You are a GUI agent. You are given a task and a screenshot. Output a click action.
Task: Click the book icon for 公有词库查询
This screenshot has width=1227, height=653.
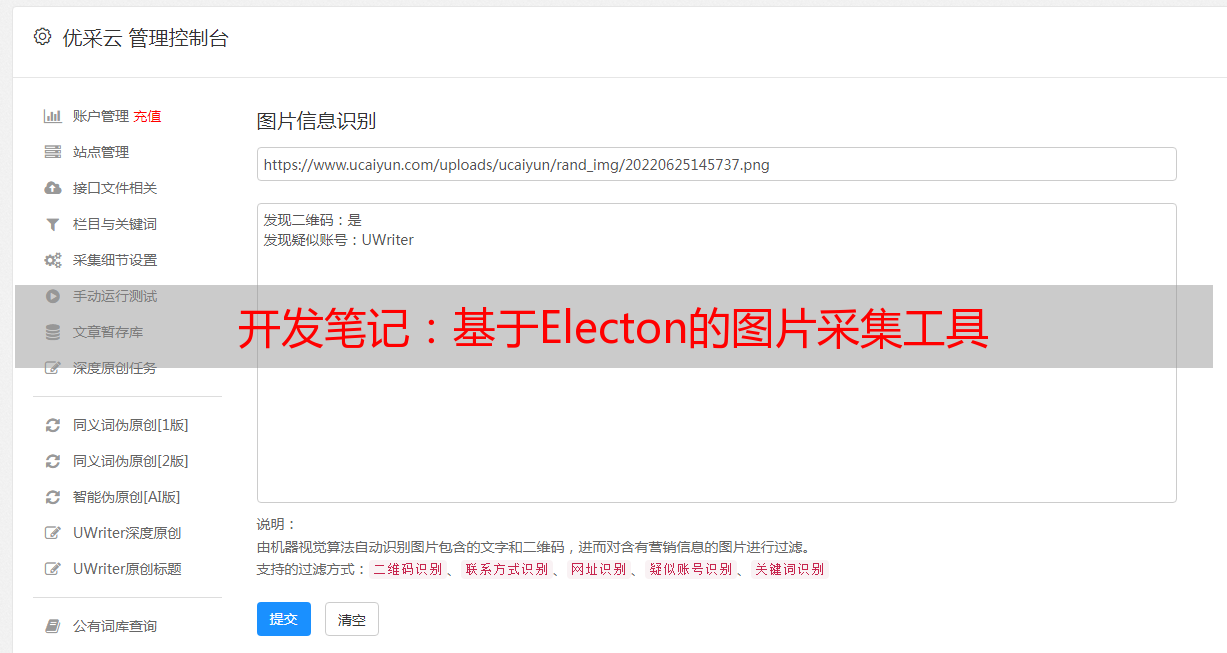tap(53, 626)
